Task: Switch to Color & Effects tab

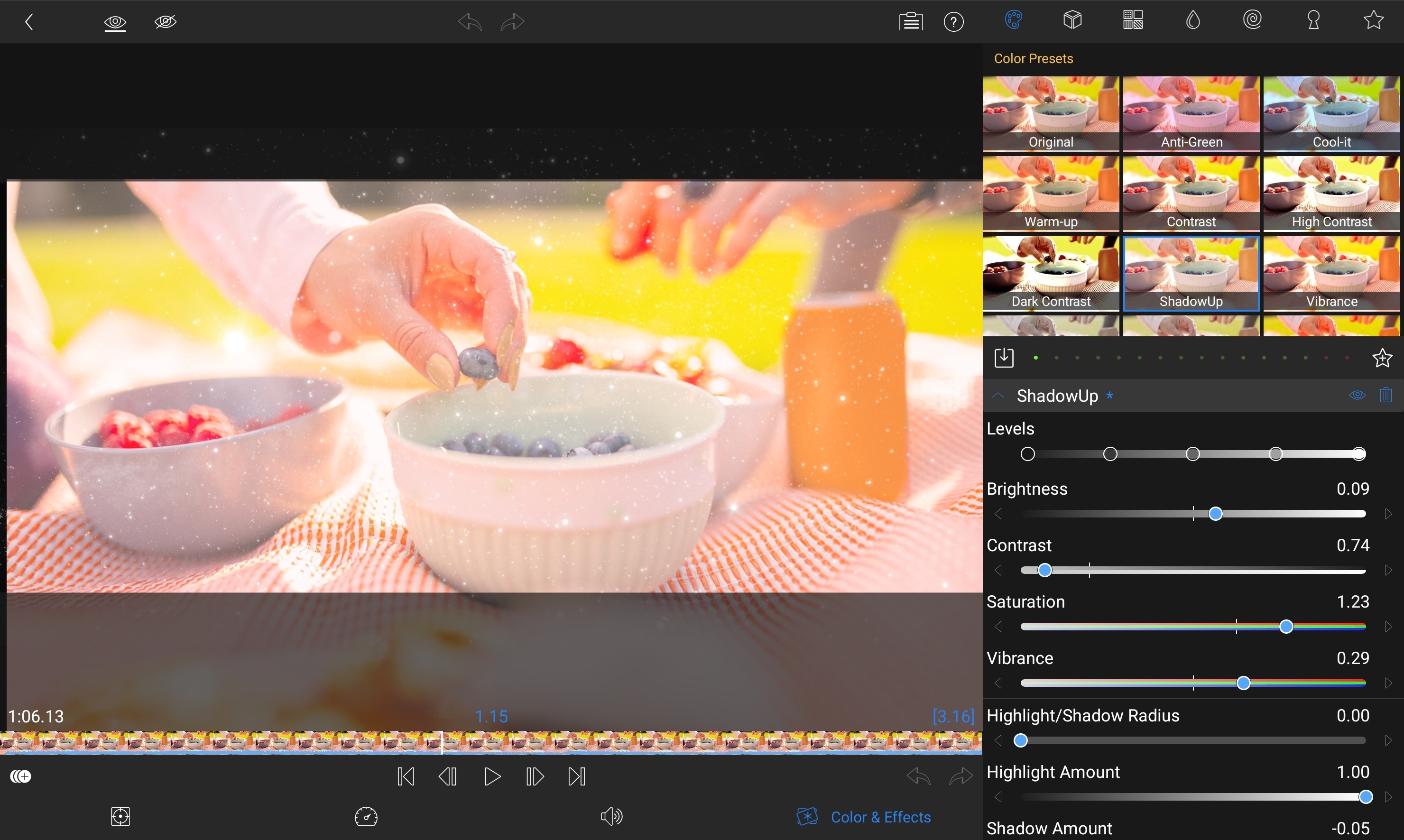Action: coord(864,817)
